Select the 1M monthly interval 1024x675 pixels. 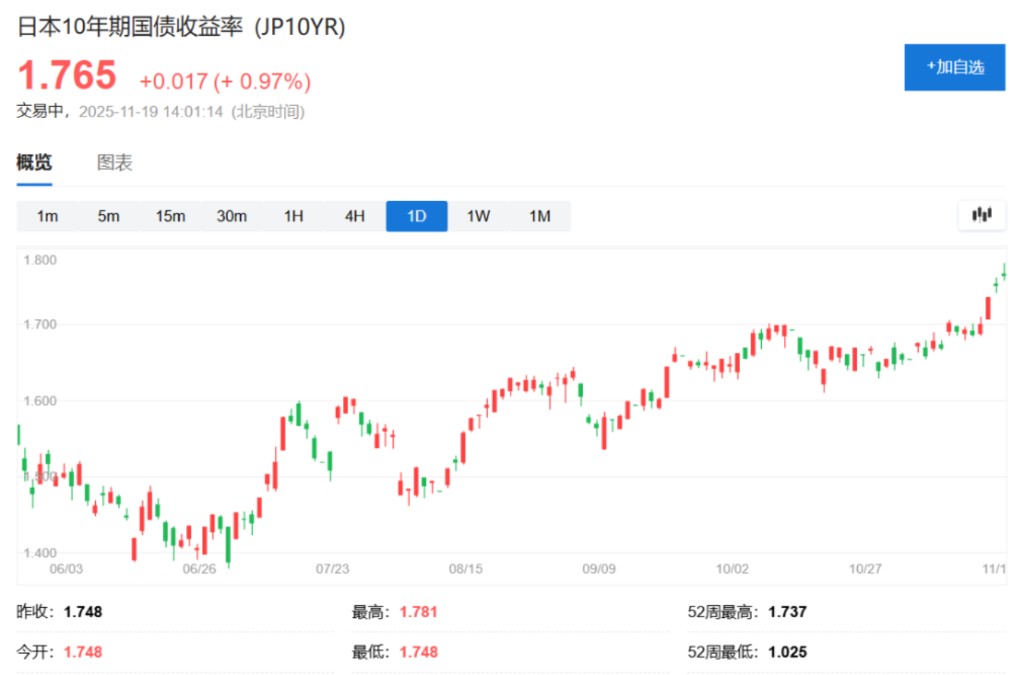[x=540, y=216]
